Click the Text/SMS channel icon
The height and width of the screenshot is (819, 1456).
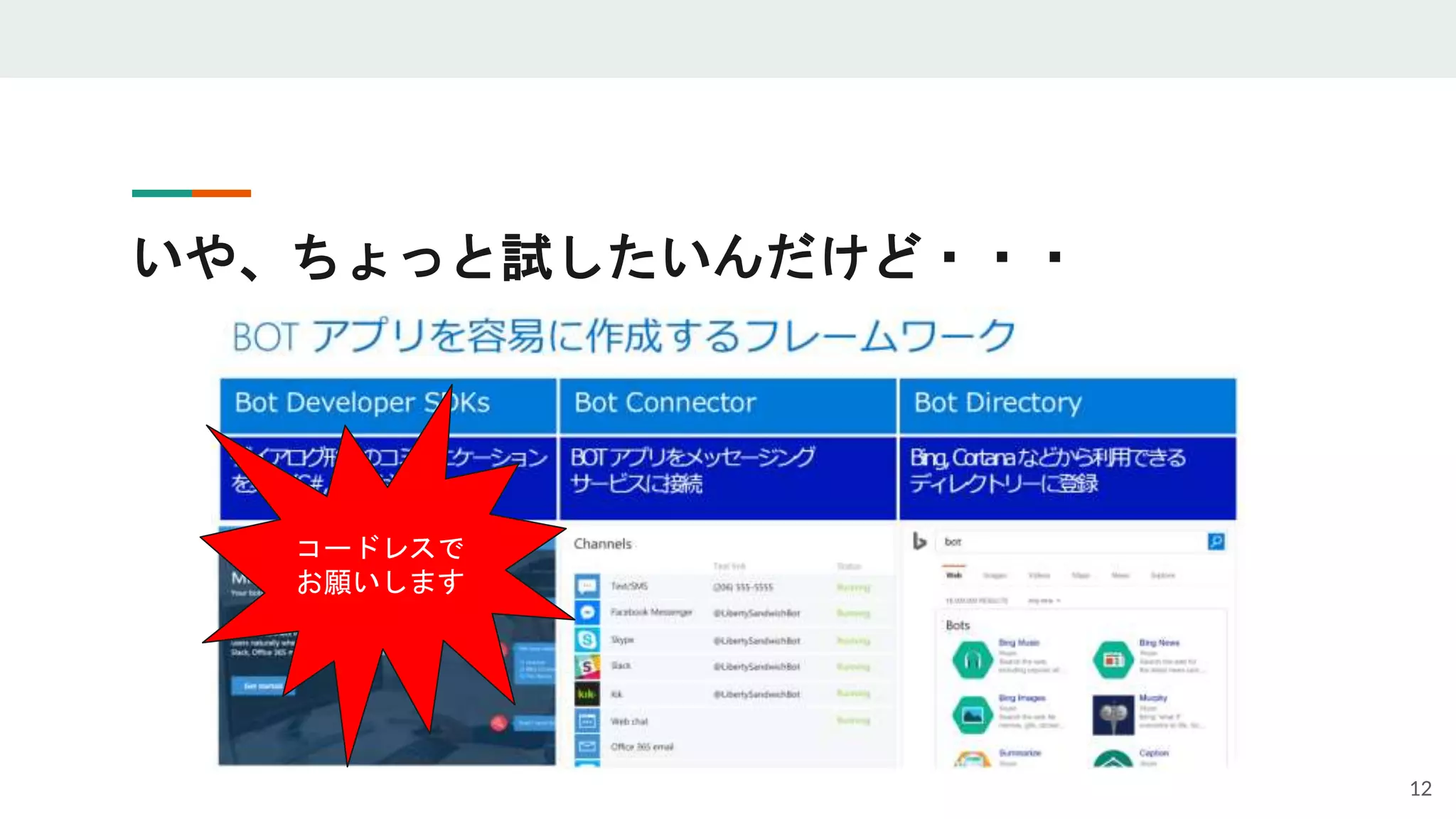(587, 587)
